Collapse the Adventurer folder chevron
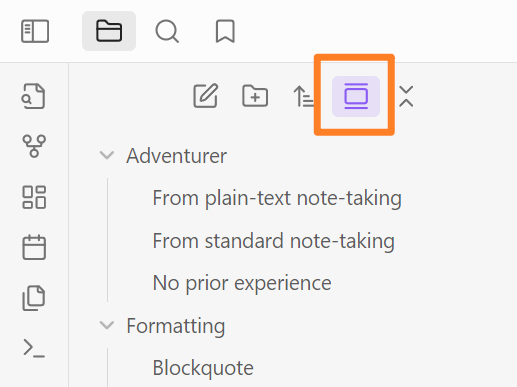The width and height of the screenshot is (517, 387). point(107,155)
